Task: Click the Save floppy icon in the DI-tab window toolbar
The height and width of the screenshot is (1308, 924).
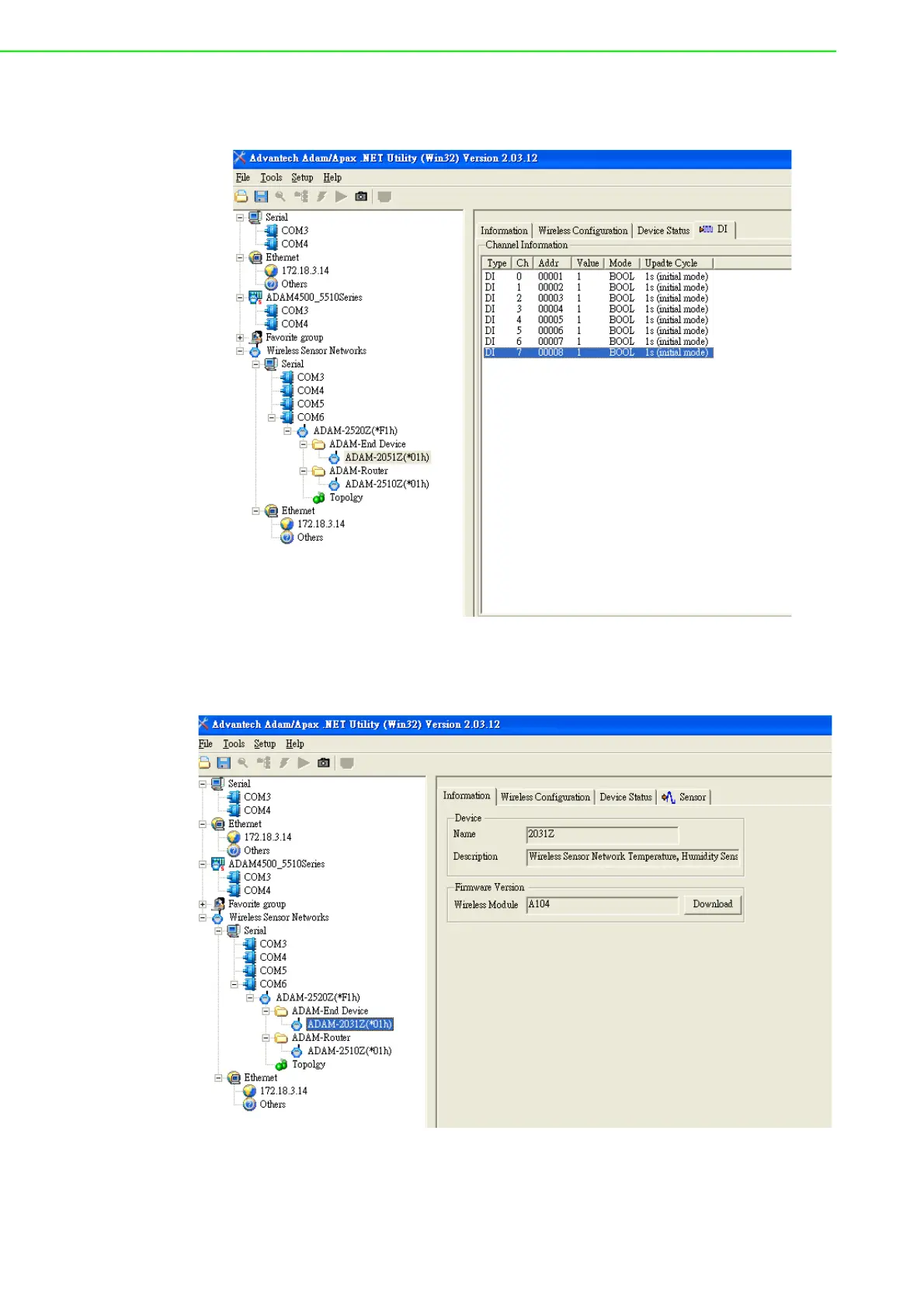Action: [261, 197]
